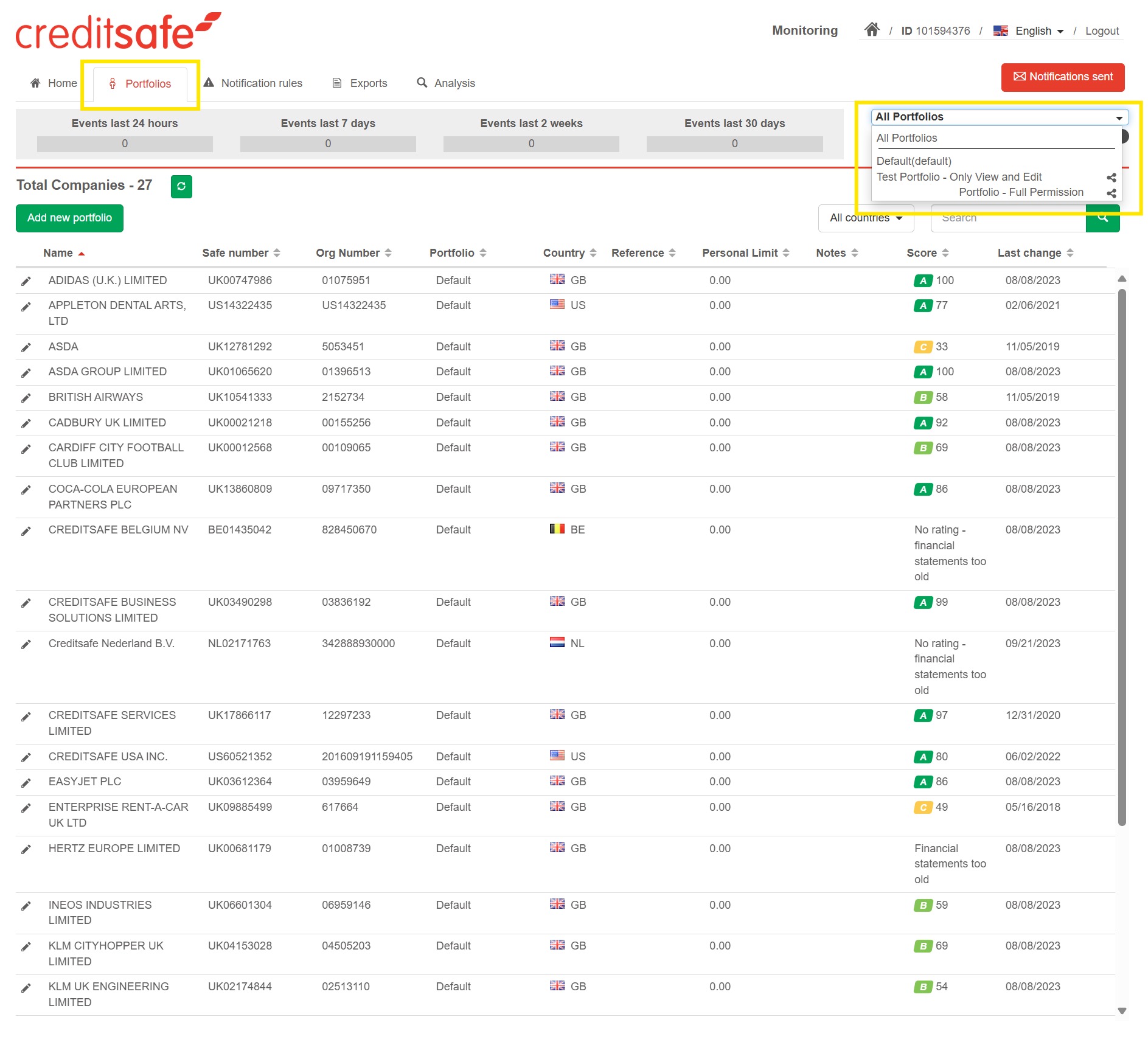Edit CREDITSAFE BUSINESS SOLUTIONS pencil icon
The height and width of the screenshot is (1059, 1148).
pos(26,603)
